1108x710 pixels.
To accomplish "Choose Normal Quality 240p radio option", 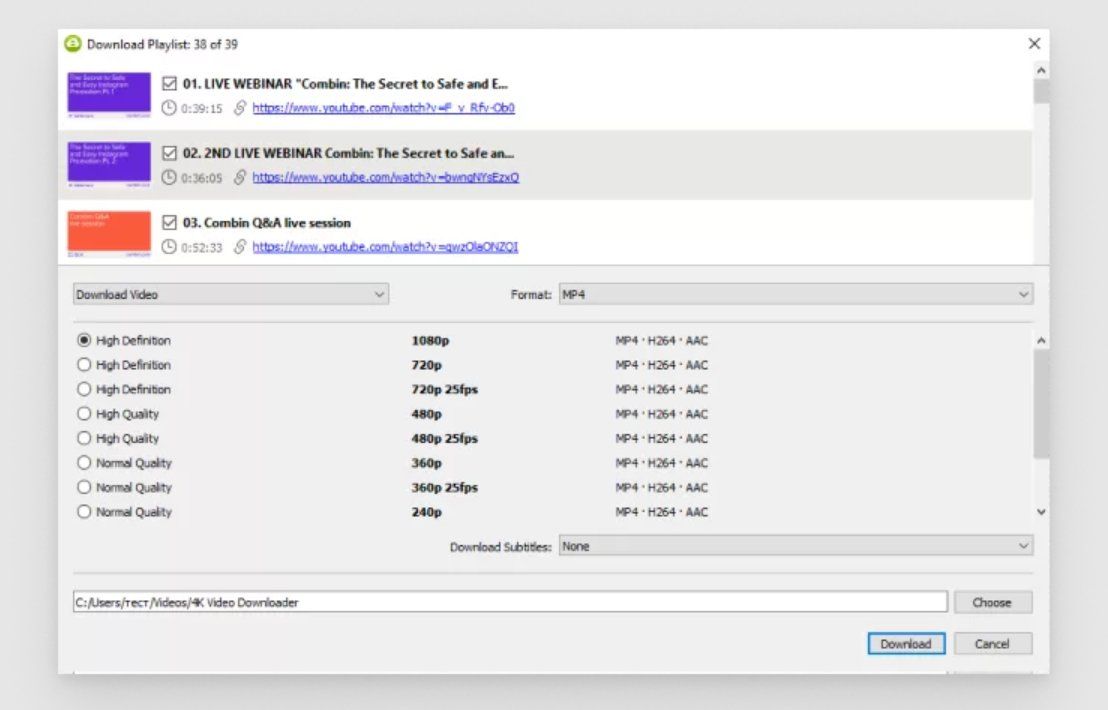I will 84,512.
